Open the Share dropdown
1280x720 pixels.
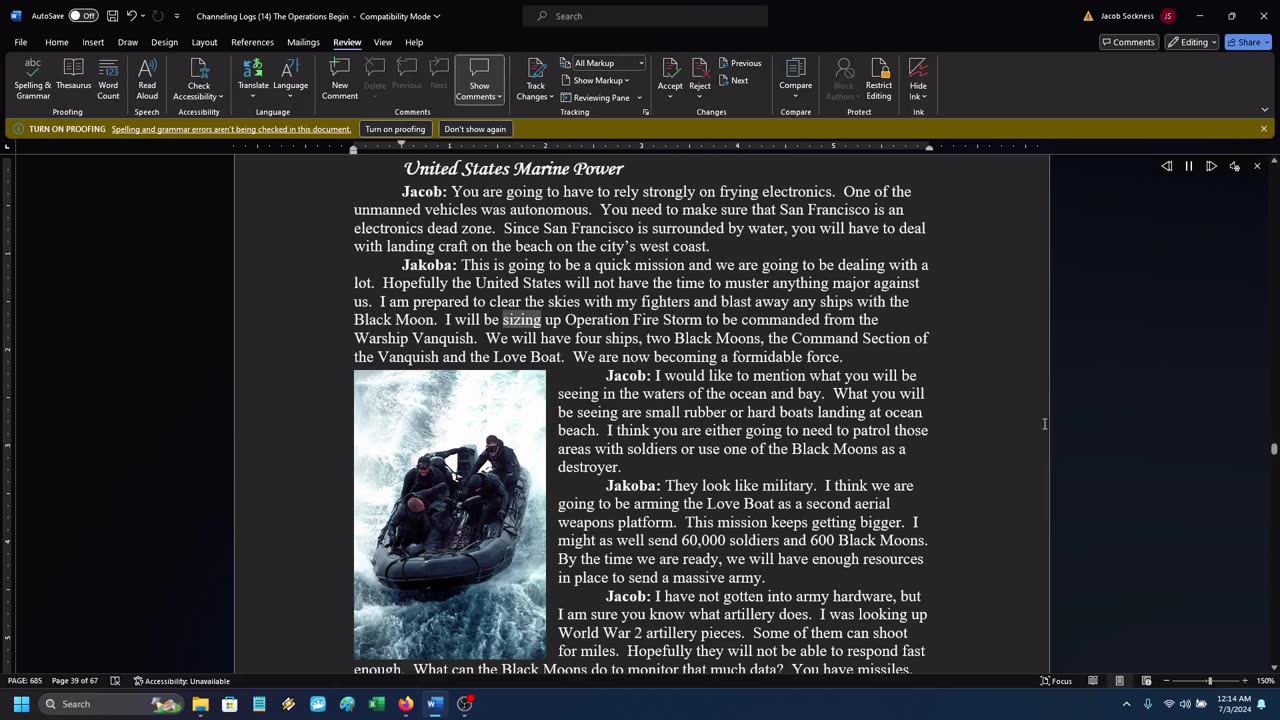pyautogui.click(x=1248, y=42)
